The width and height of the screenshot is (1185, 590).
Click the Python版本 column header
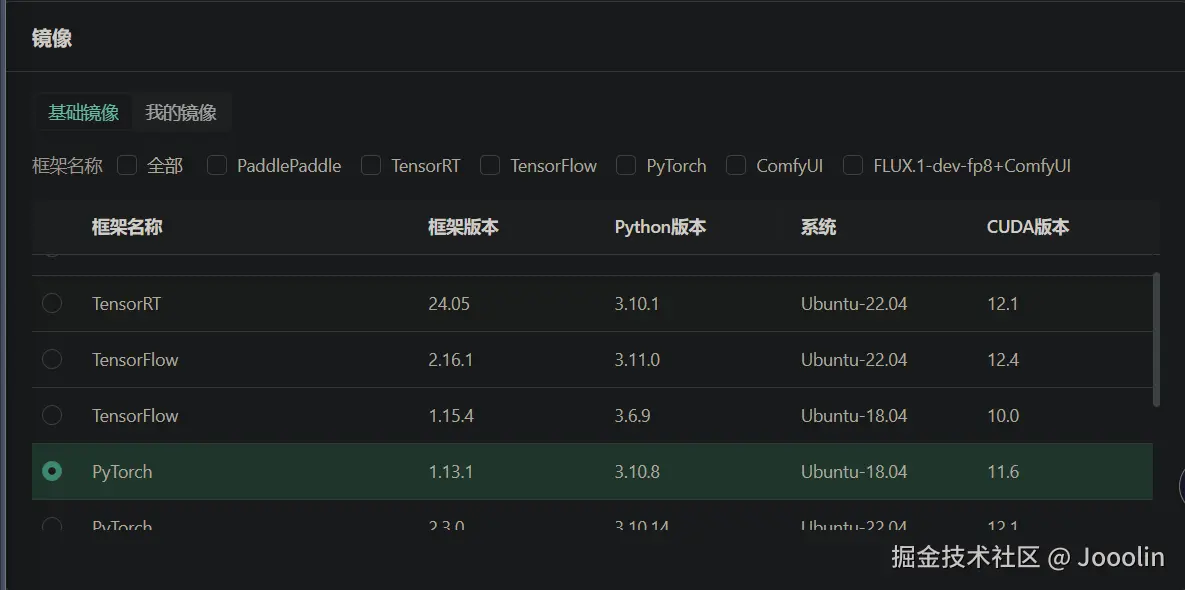pos(660,227)
